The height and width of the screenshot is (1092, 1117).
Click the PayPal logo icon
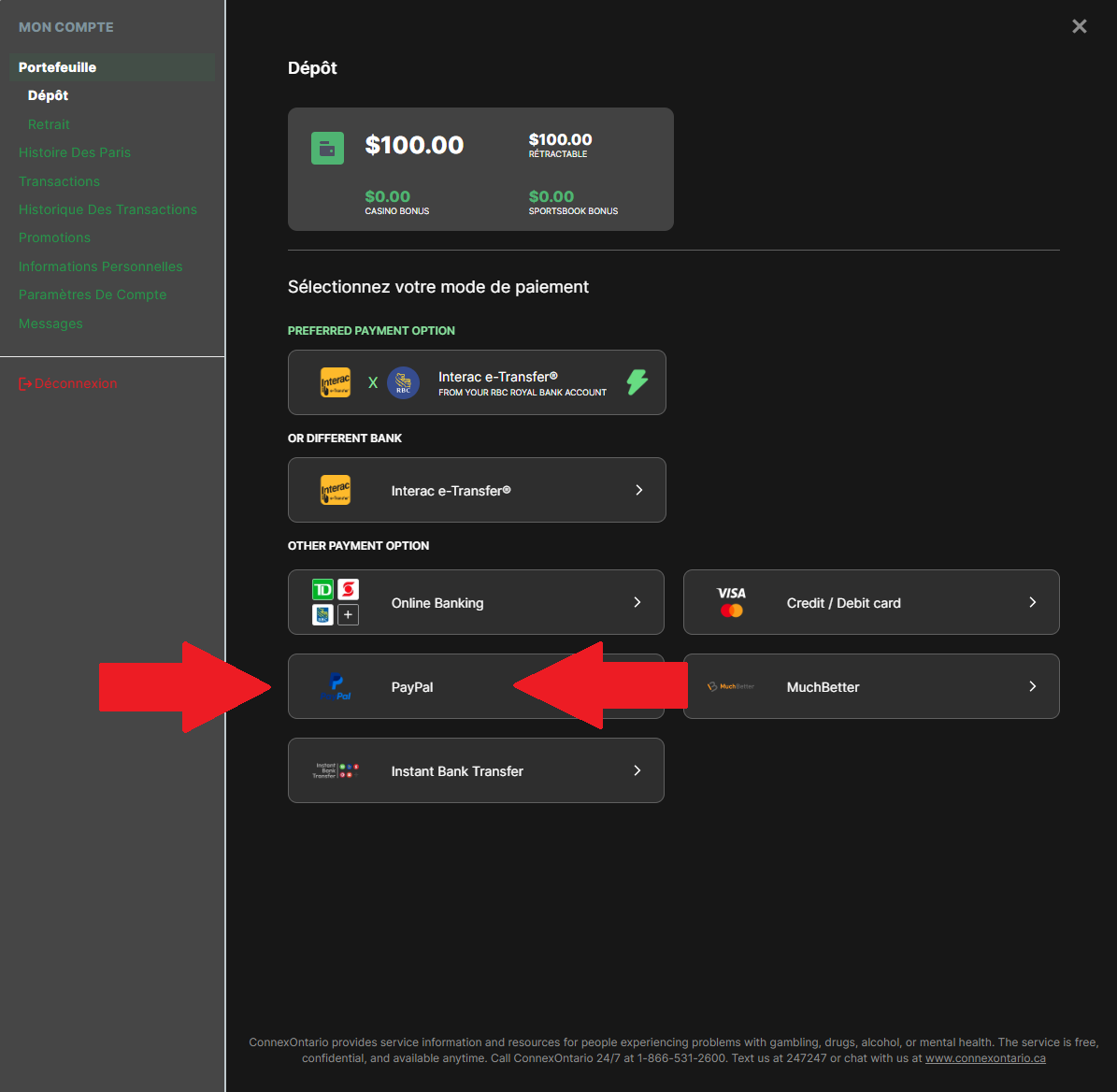[x=336, y=686]
